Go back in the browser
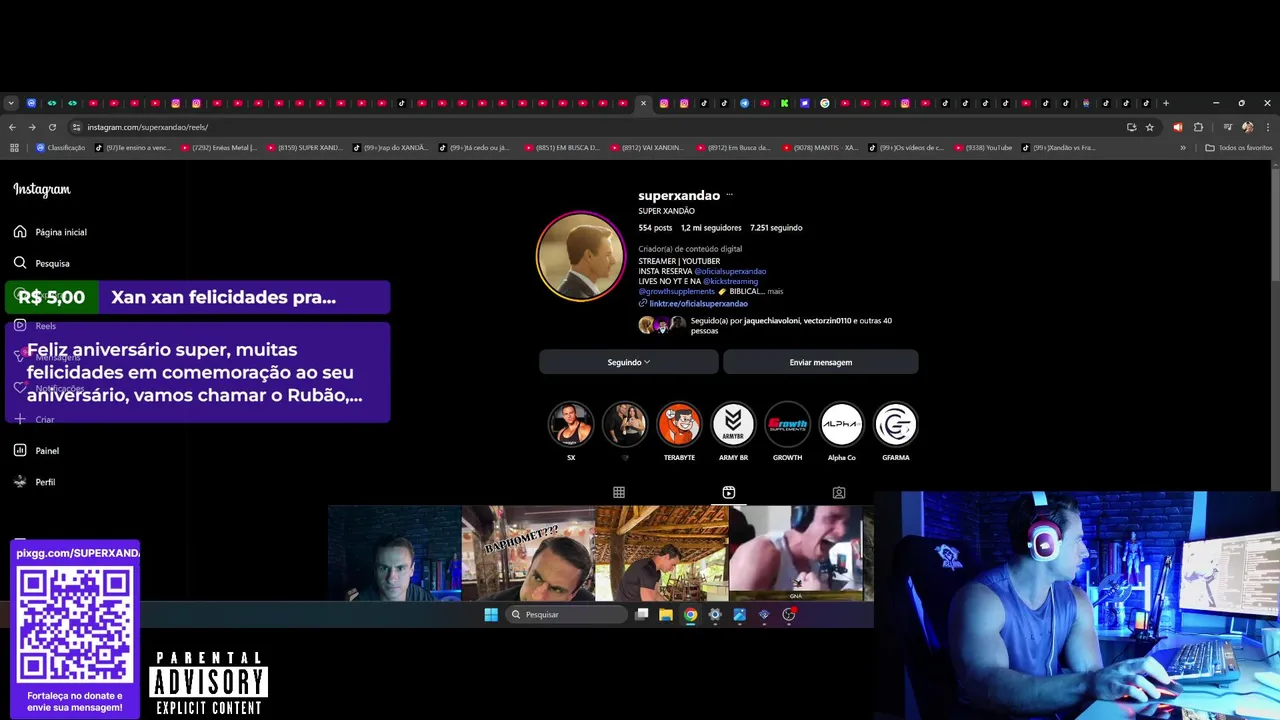 [x=12, y=127]
